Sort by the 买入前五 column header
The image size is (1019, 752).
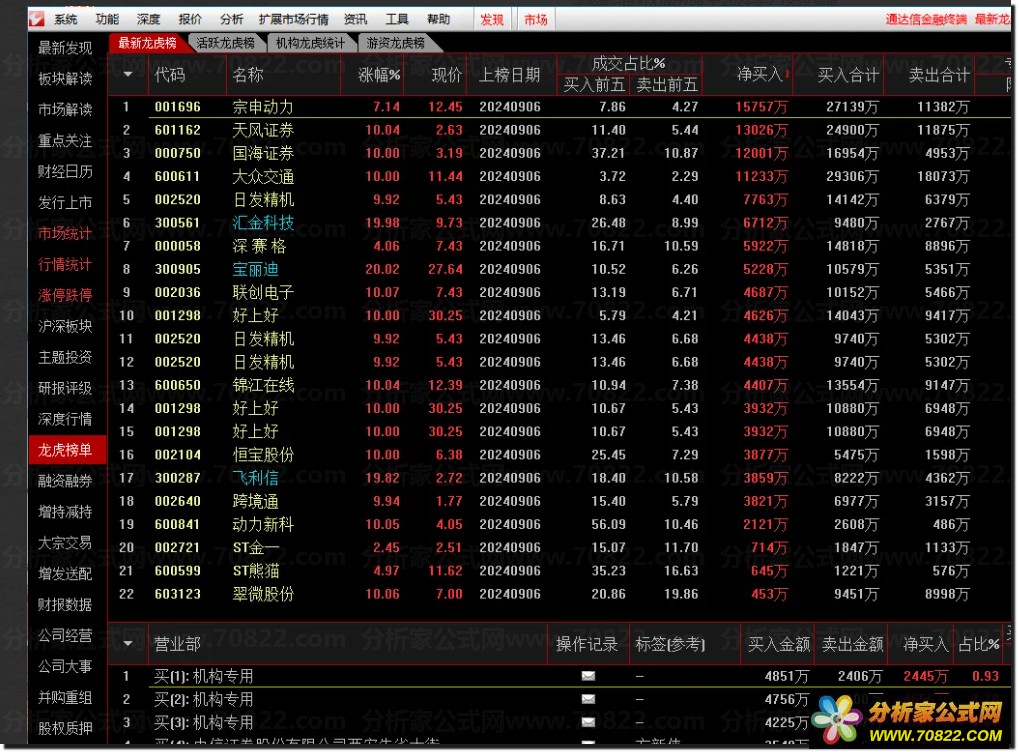point(594,84)
